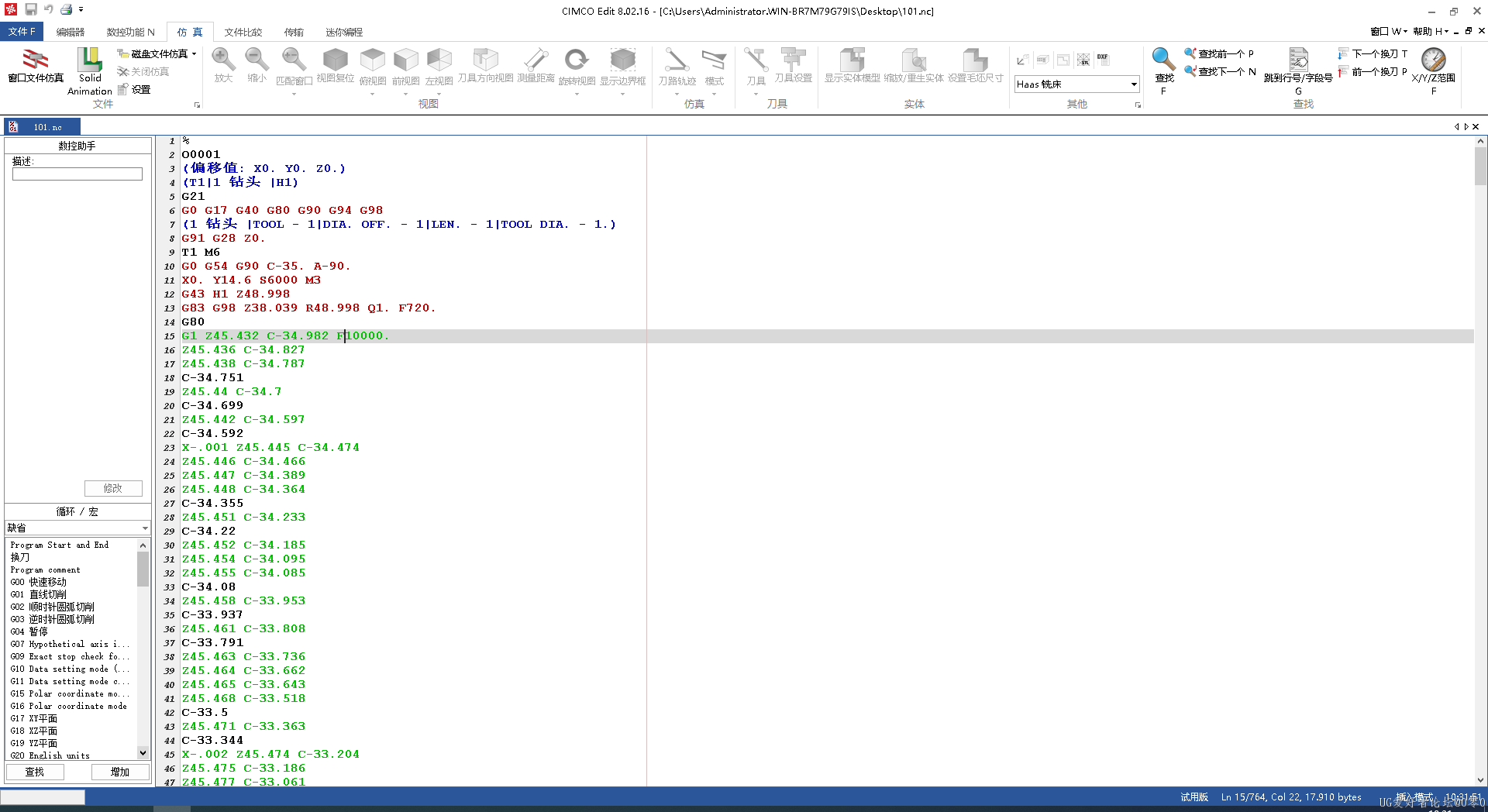The width and height of the screenshot is (1488, 812).
Task: Click the 刀具 tool icon
Action: click(756, 60)
